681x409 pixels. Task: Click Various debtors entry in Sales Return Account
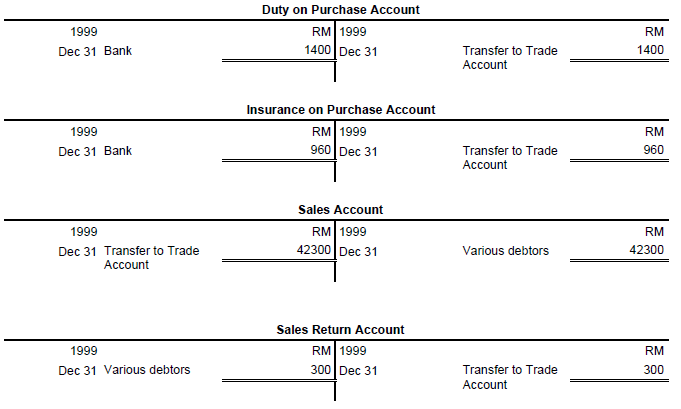[147, 369]
